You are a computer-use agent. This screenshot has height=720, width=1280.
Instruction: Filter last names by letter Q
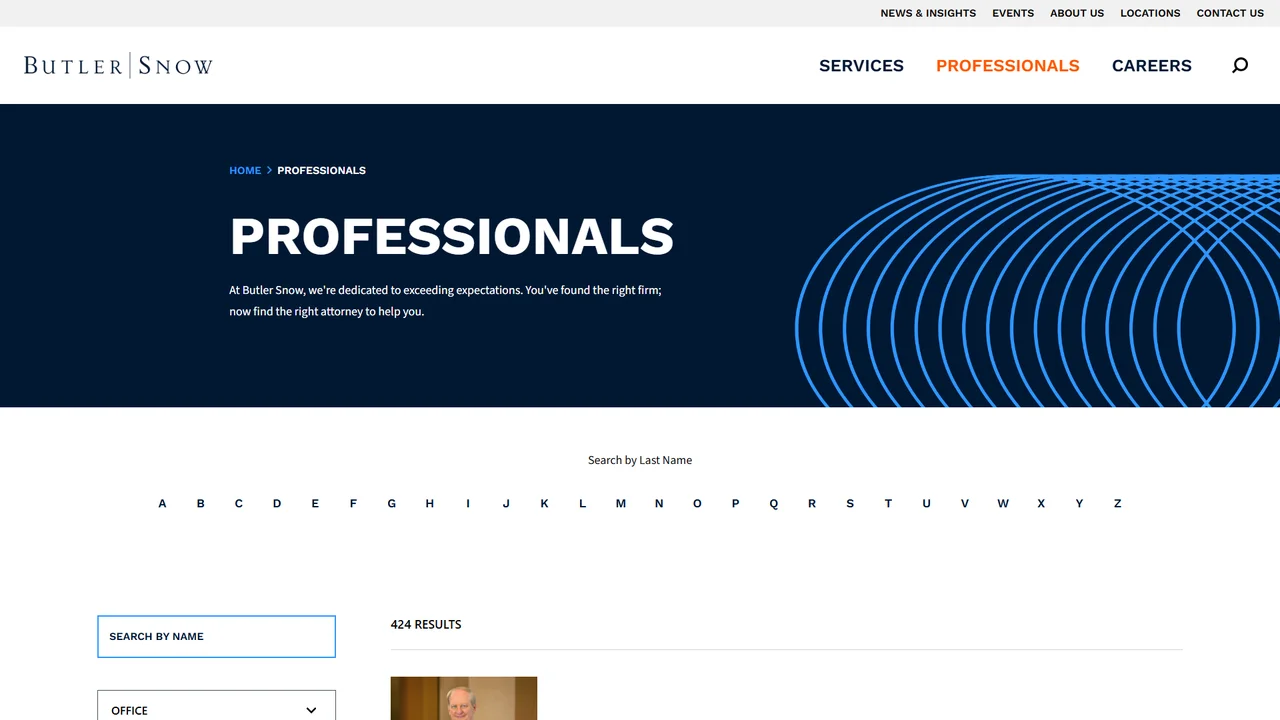click(x=774, y=503)
